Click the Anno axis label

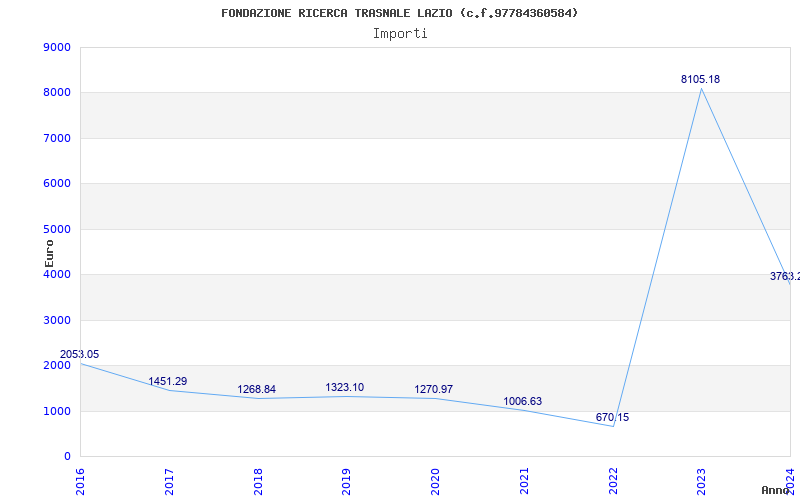pyautogui.click(x=776, y=490)
